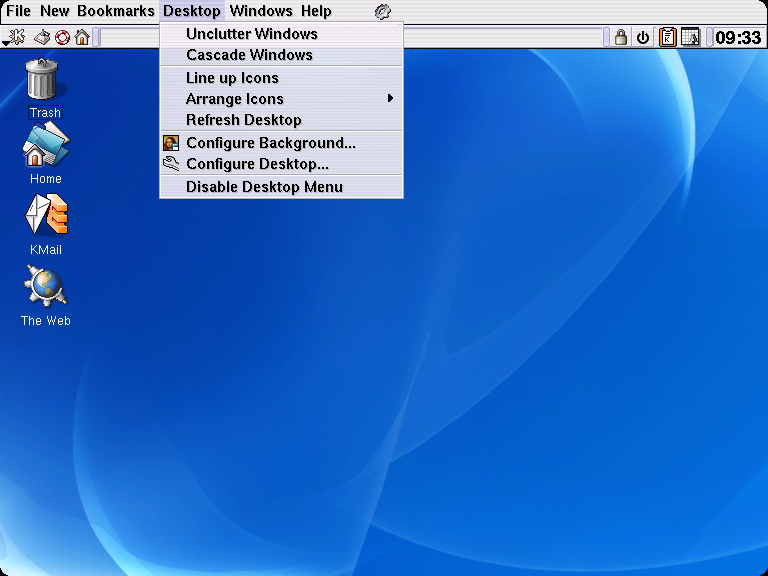Click the "Home" label under desktop icon

tap(46, 179)
